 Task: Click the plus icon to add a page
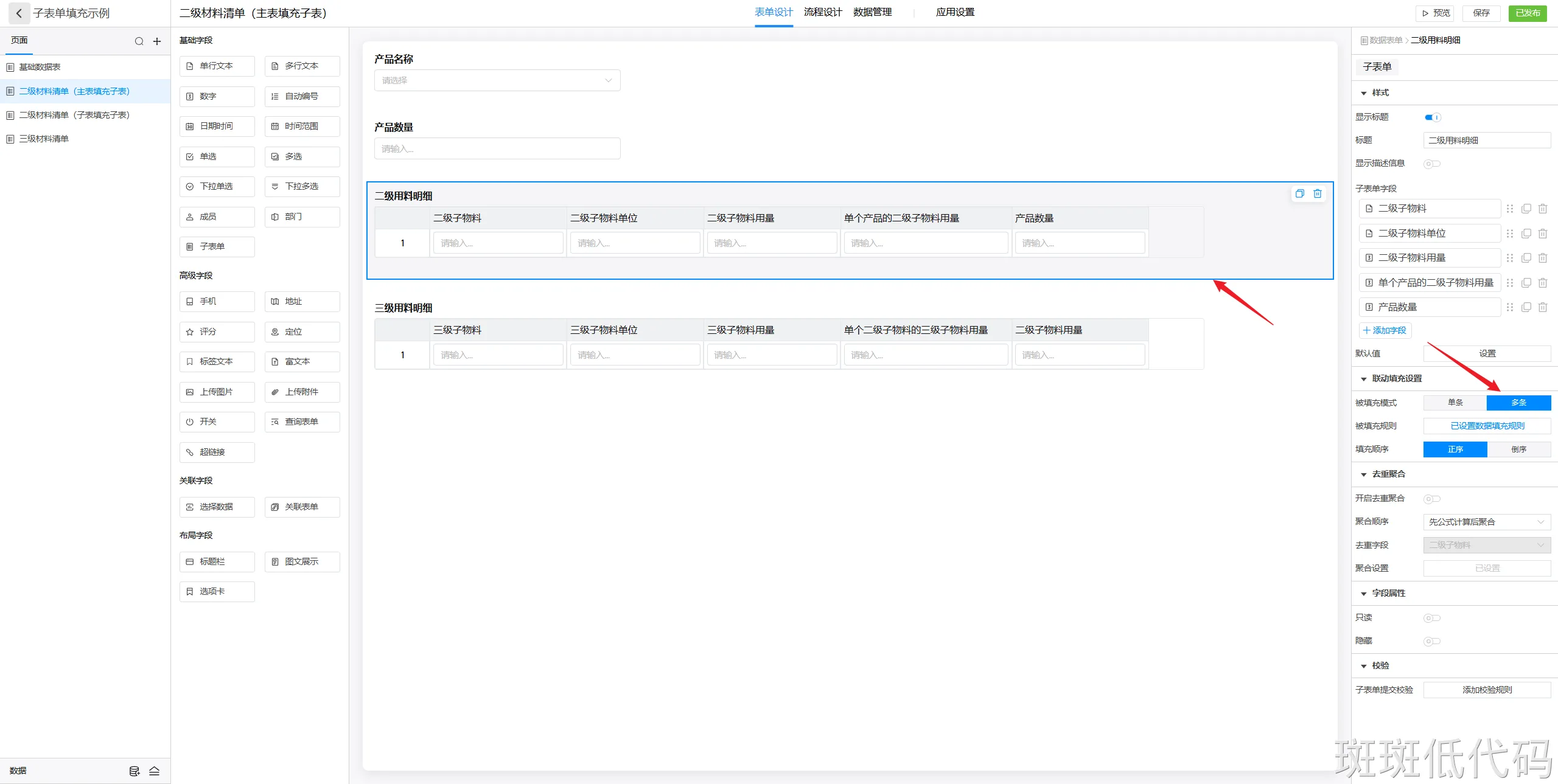click(157, 41)
